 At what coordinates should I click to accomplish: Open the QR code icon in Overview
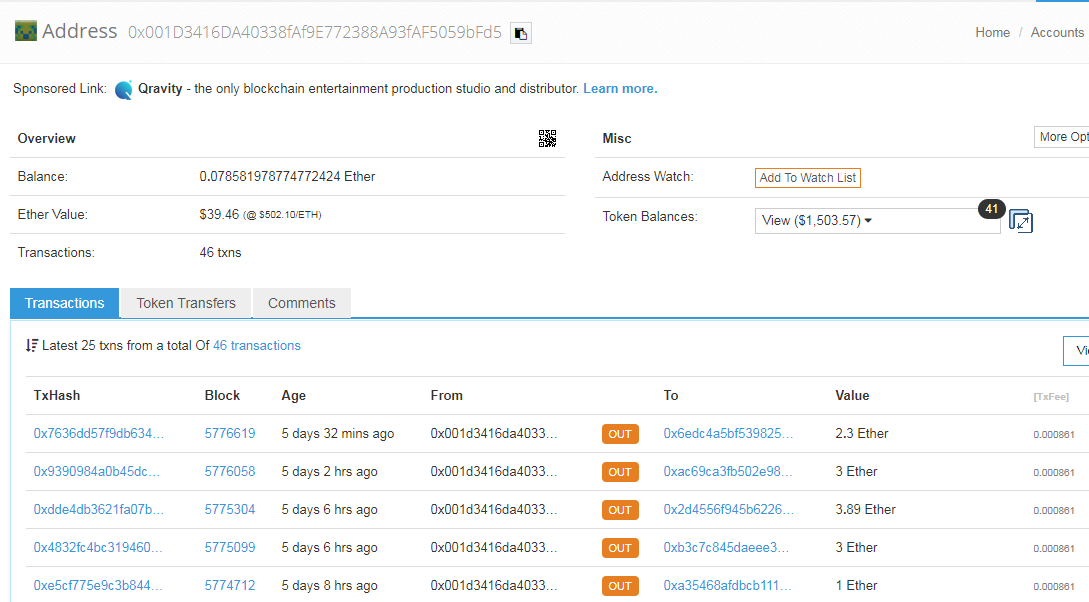click(547, 138)
